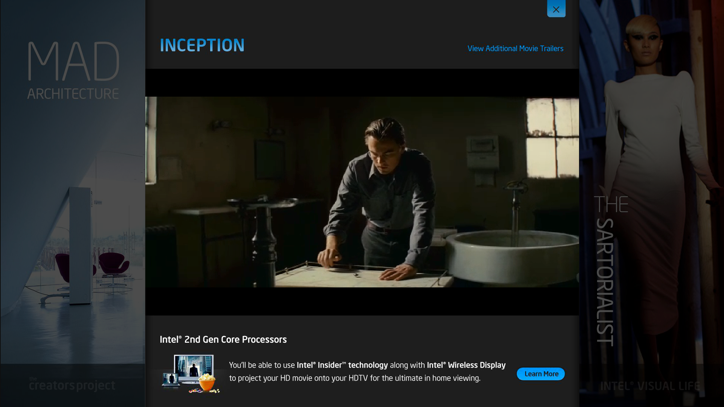Click the bold Intel Wireless Display text
724x407 pixels.
point(466,365)
